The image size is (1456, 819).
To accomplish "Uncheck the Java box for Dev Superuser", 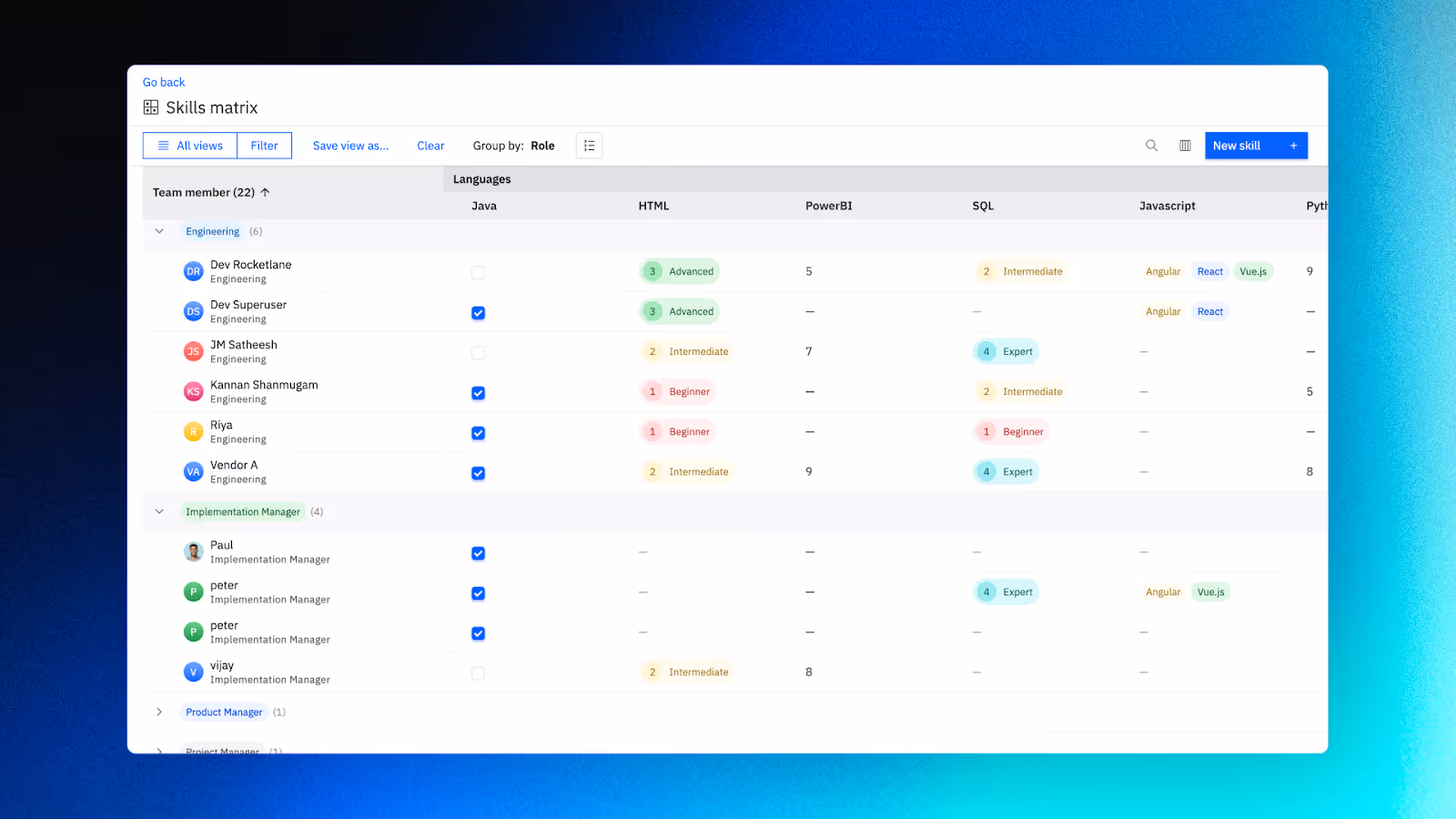I will click(x=478, y=312).
